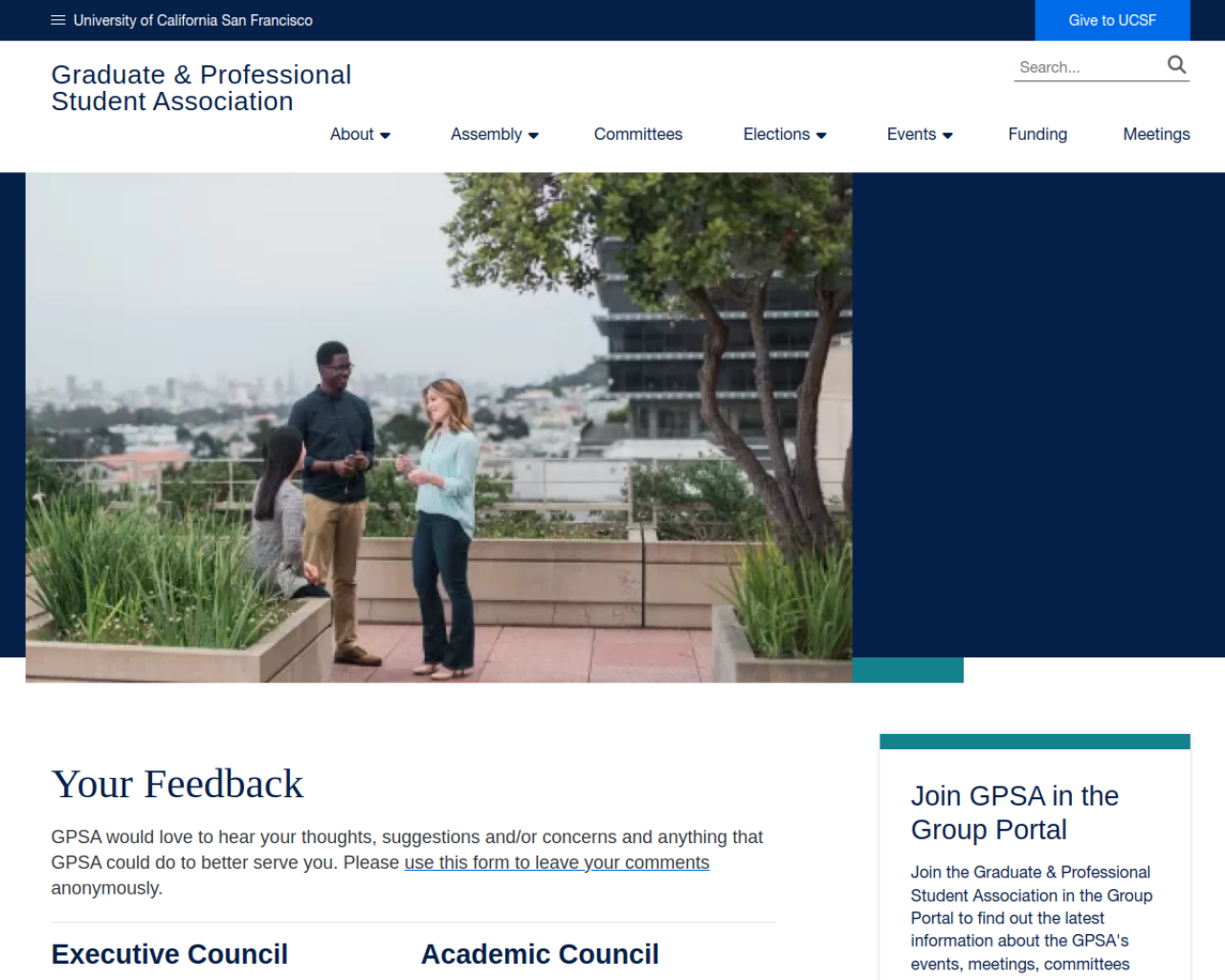
Task: Click the Join GPSA in the Group Portal heading
Action: 1015,813
